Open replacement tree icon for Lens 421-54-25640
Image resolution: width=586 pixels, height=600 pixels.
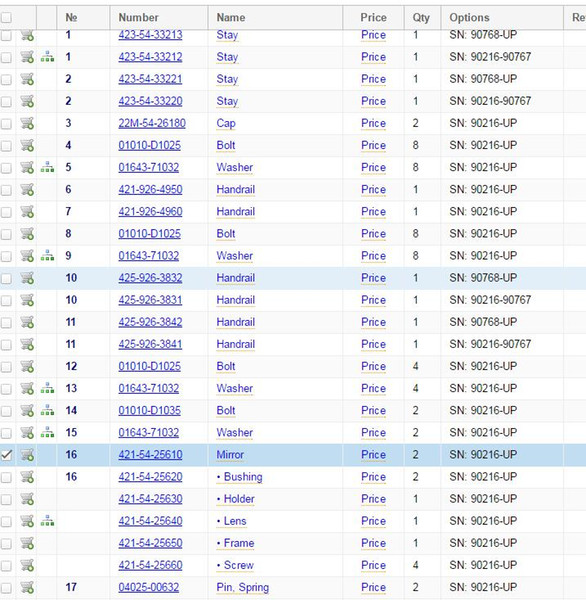point(47,521)
